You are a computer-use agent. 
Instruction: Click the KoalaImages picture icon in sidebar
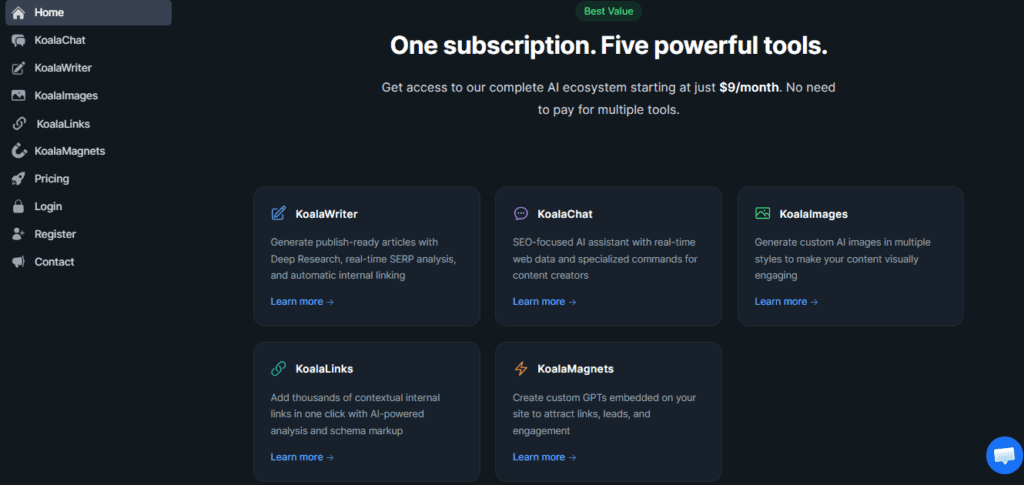(18, 96)
